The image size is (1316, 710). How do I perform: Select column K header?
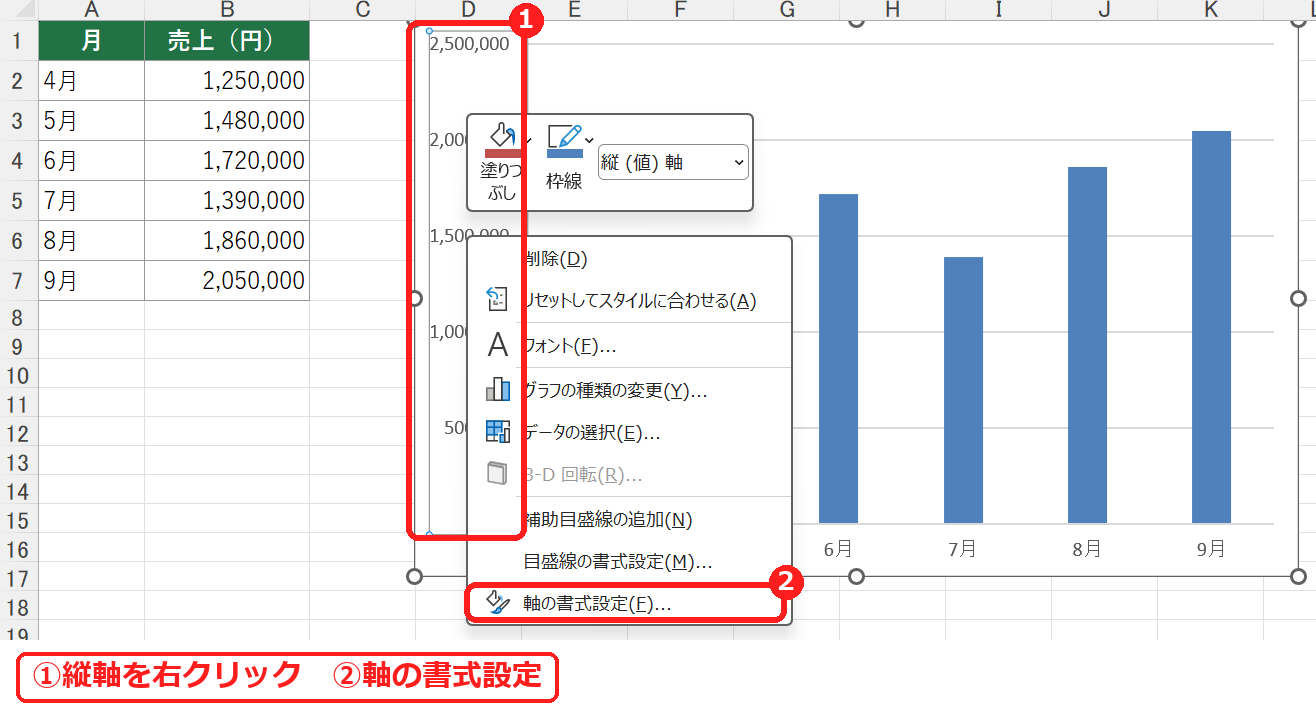point(1210,10)
